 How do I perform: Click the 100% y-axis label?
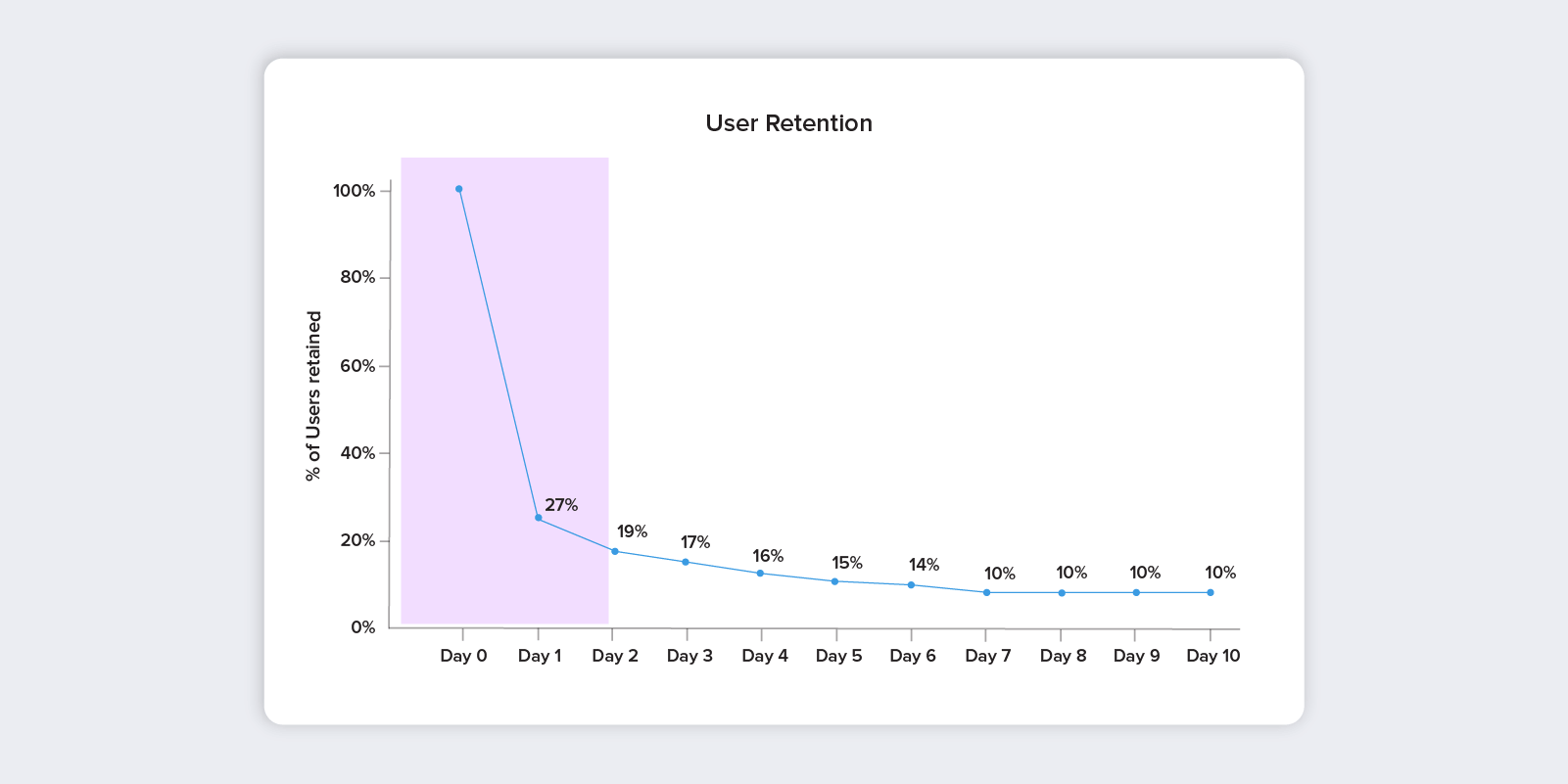tap(354, 191)
